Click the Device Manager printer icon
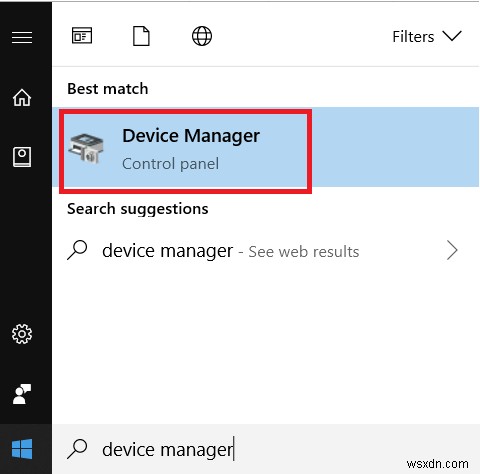This screenshot has height=474, width=480. [86, 148]
